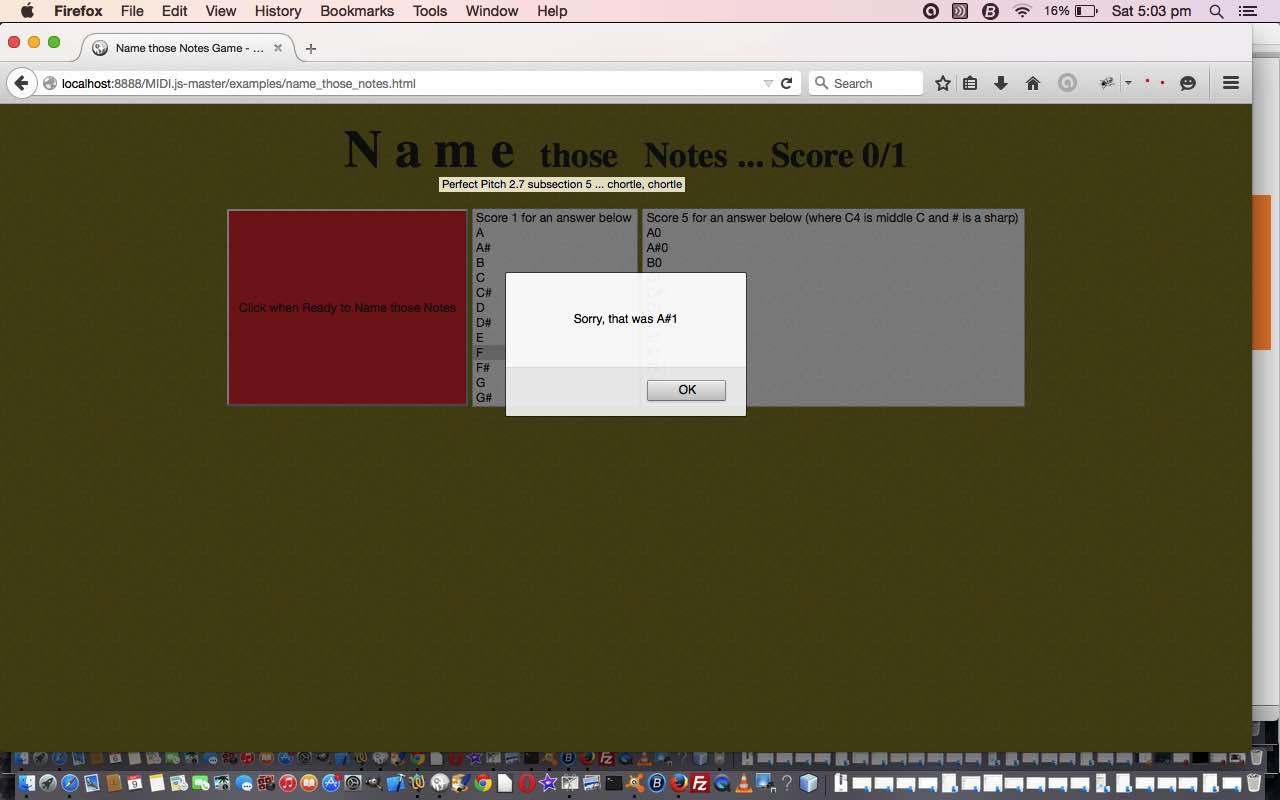This screenshot has height=800, width=1280.
Task: Click OK on the Sorry alert dialog
Action: [686, 390]
